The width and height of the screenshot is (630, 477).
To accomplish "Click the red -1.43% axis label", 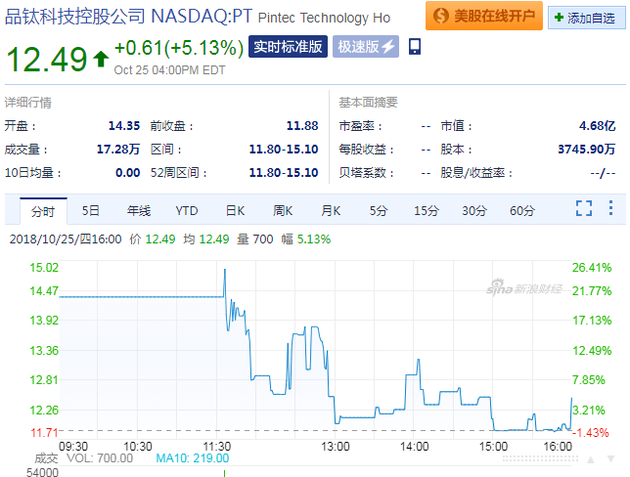I will 591,433.
